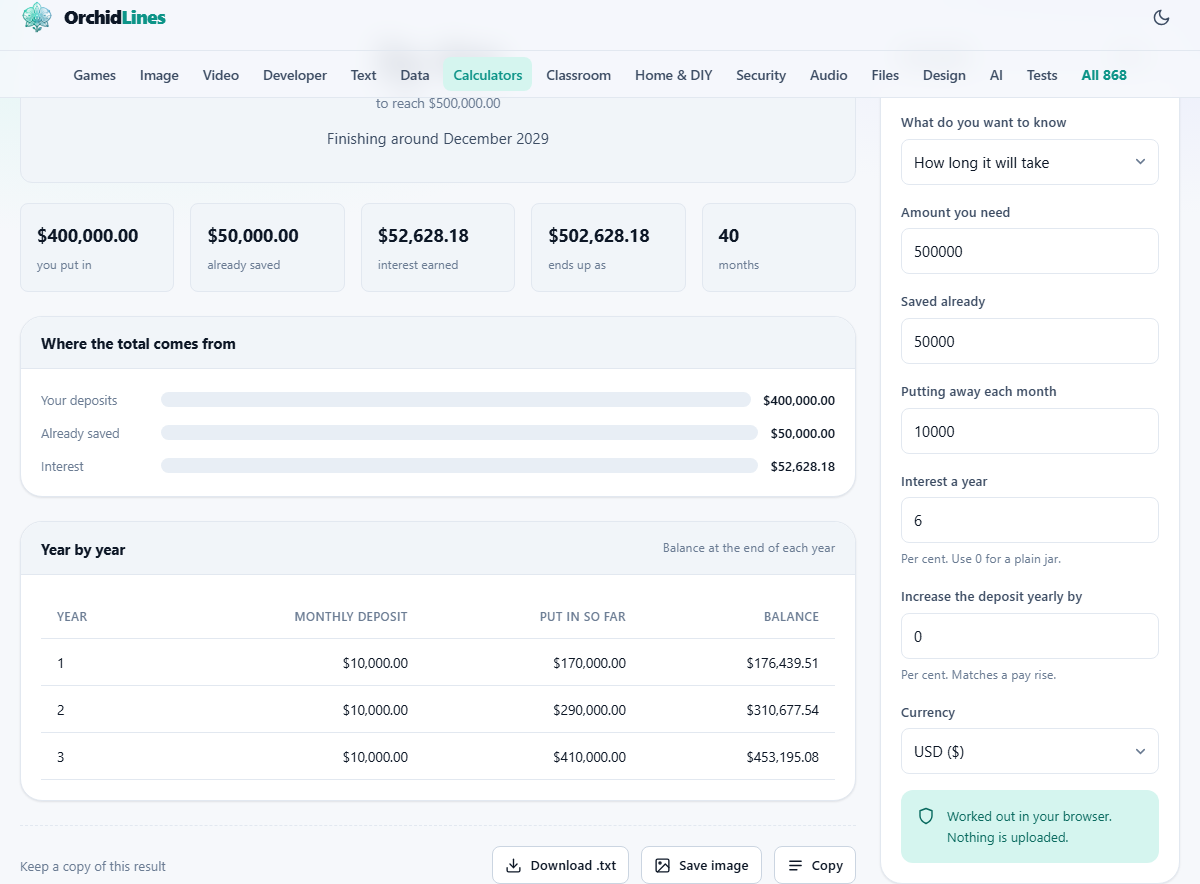1200x884 pixels.
Task: Open the Data category
Action: (415, 75)
